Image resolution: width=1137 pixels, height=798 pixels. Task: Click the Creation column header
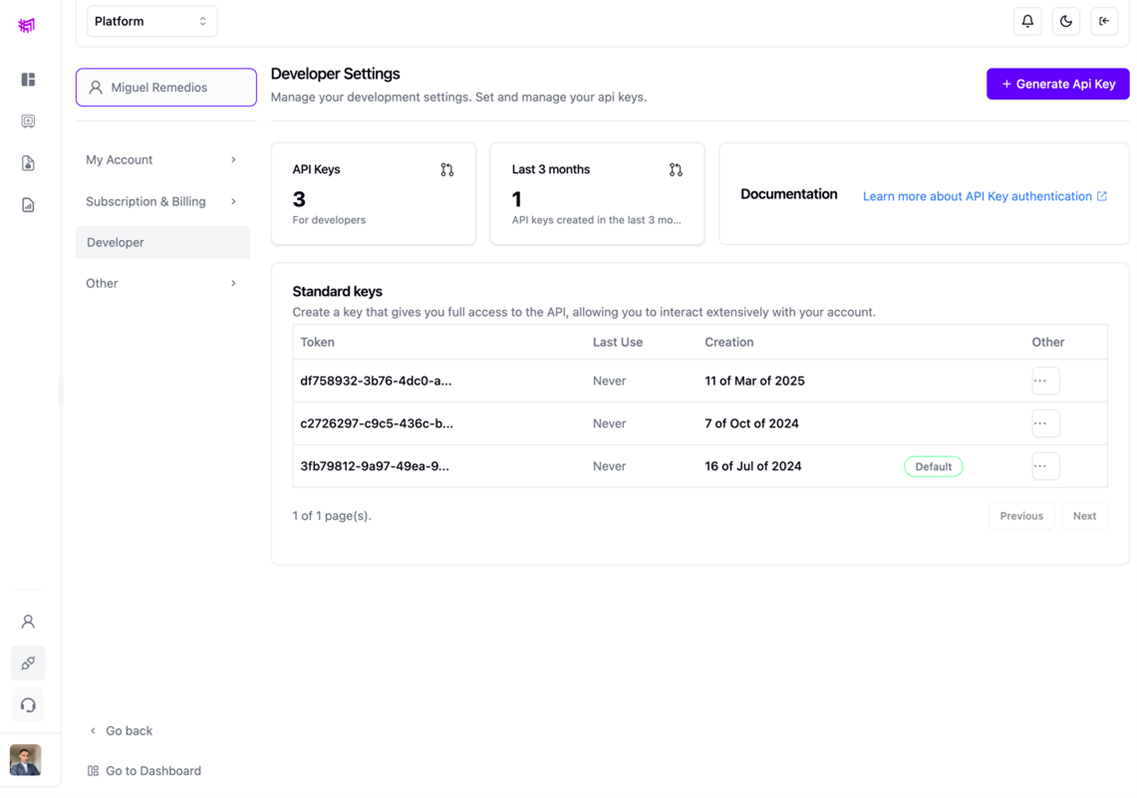(729, 342)
